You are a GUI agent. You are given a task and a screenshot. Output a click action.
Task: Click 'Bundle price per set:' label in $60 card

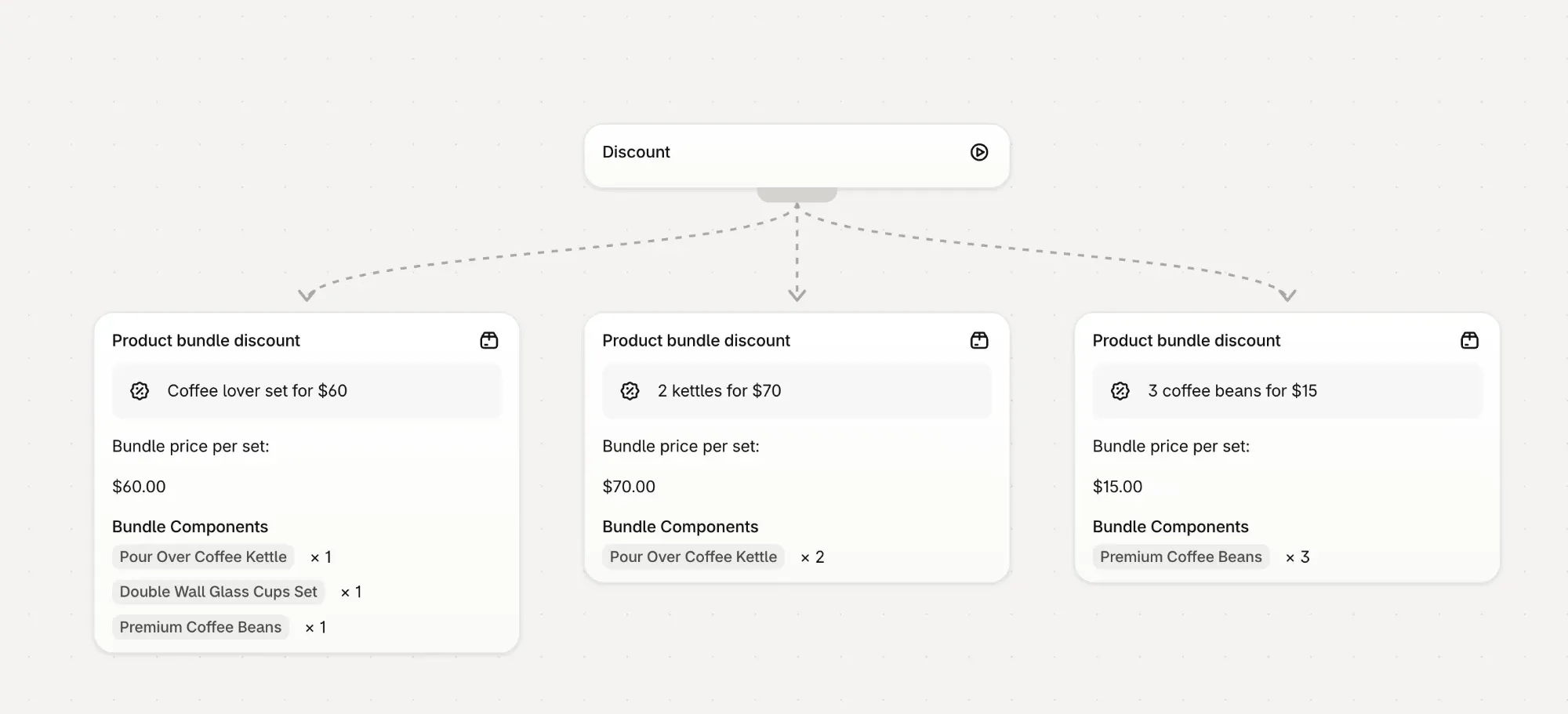tap(191, 446)
